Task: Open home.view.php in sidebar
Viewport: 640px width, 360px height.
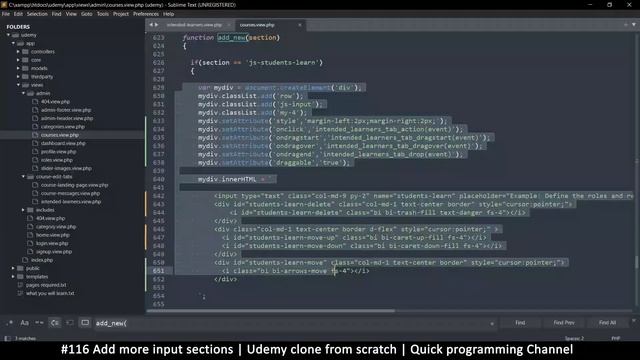Action: pos(53,235)
